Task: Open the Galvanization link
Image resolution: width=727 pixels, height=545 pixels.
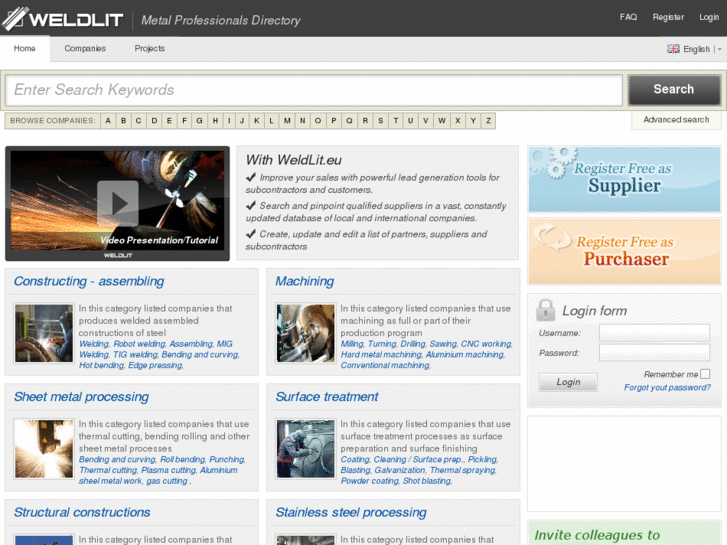Action: click(400, 470)
